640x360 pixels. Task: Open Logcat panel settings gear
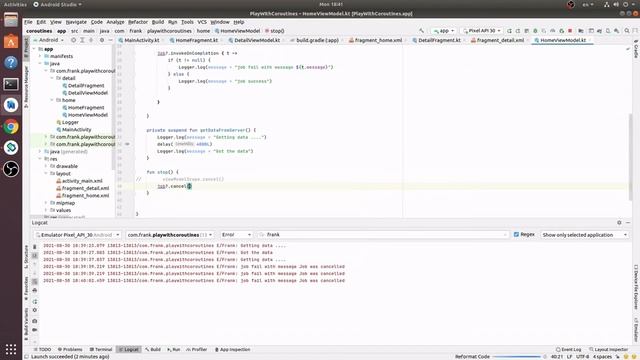coord(619,222)
